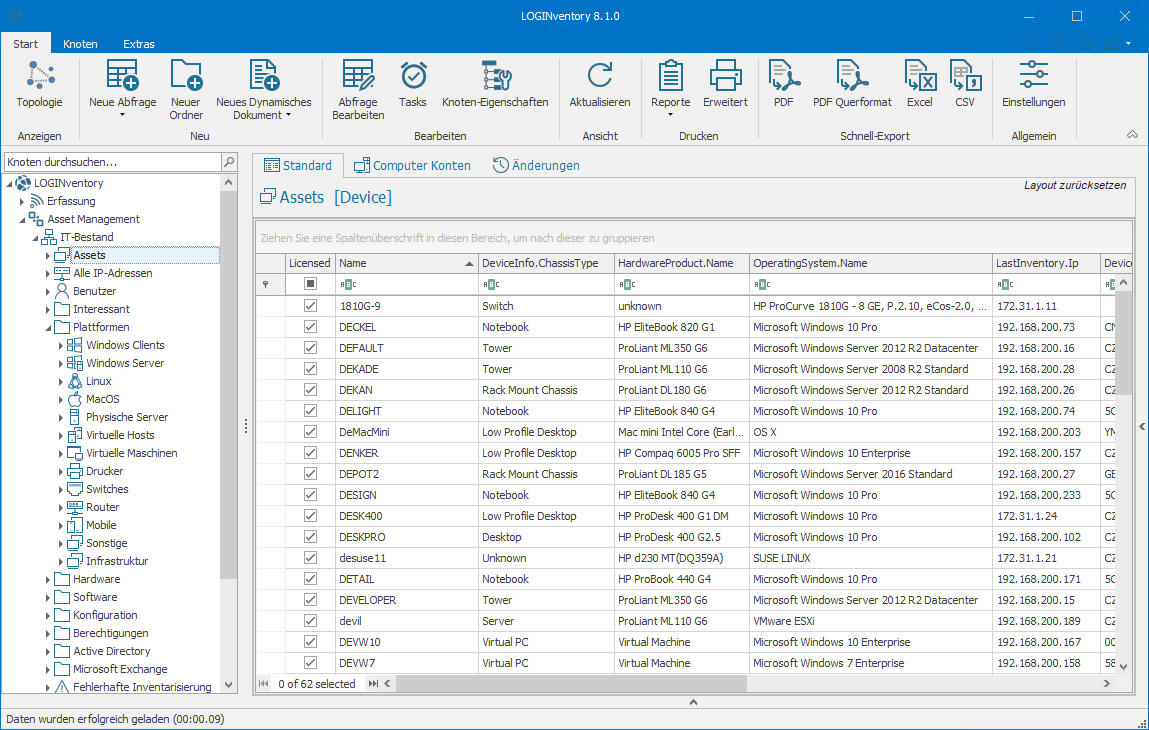Export to PDF

pyautogui.click(x=783, y=84)
